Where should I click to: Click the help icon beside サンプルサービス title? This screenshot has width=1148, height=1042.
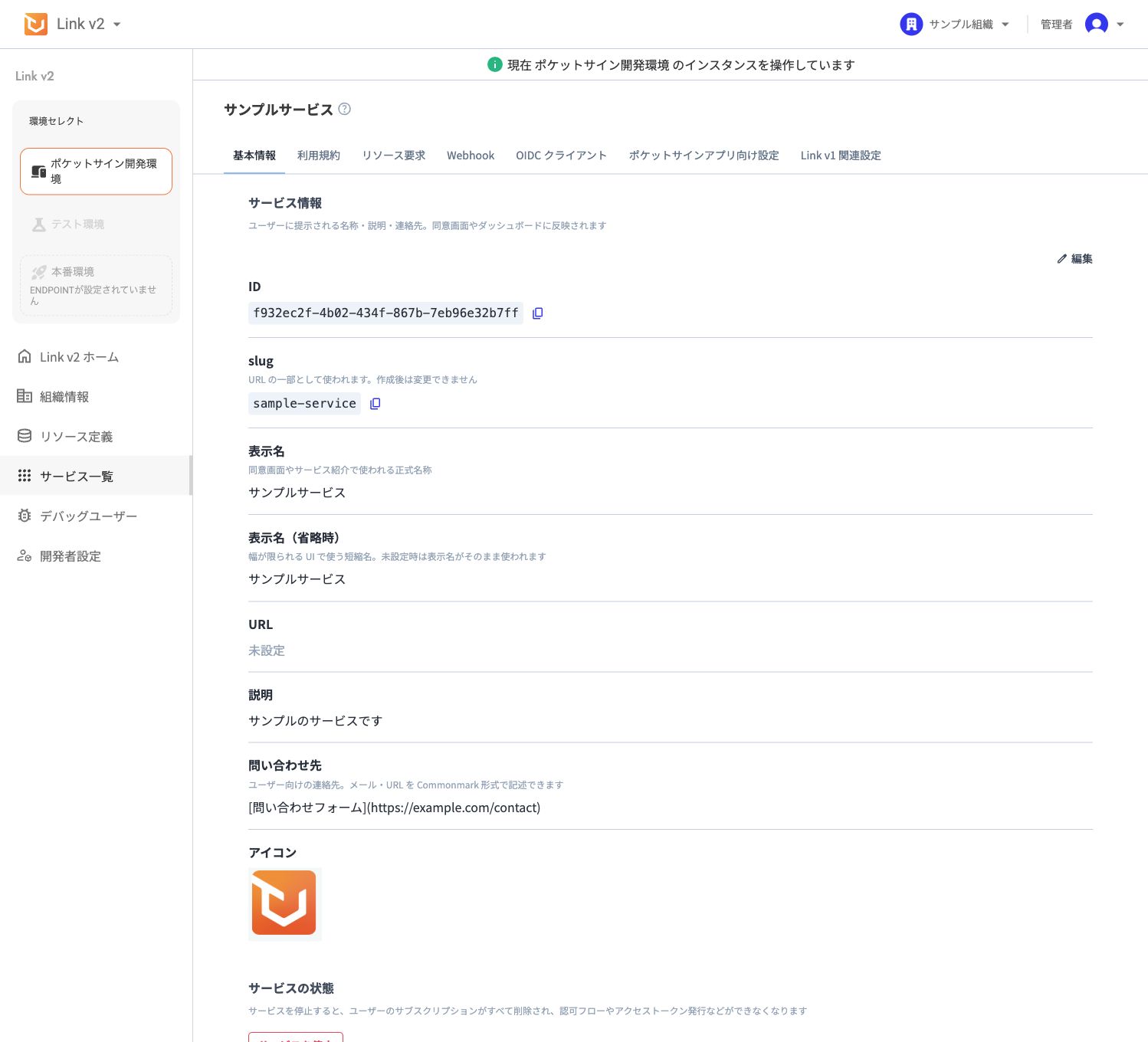pyautogui.click(x=345, y=109)
